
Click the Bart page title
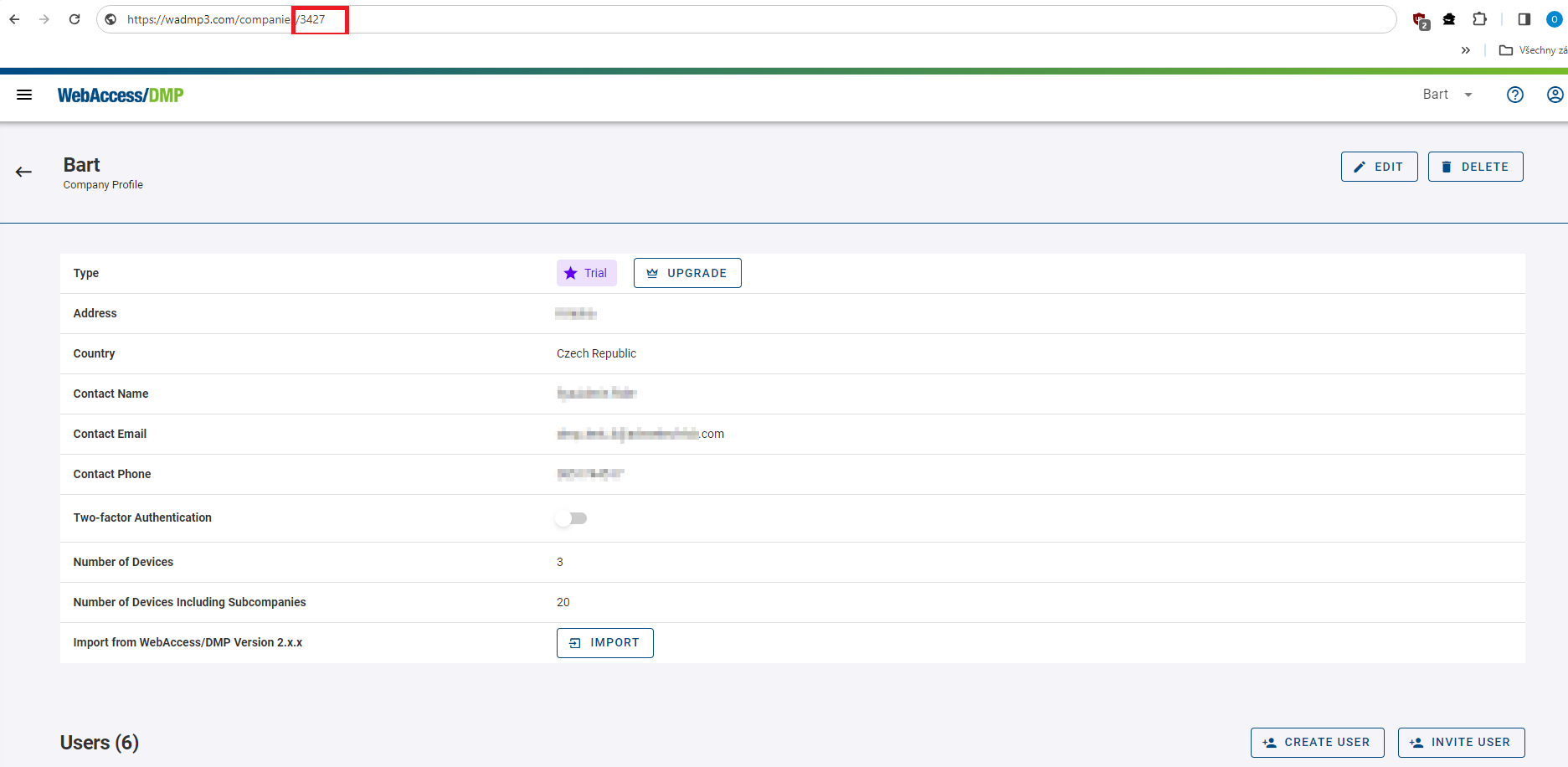click(x=81, y=165)
